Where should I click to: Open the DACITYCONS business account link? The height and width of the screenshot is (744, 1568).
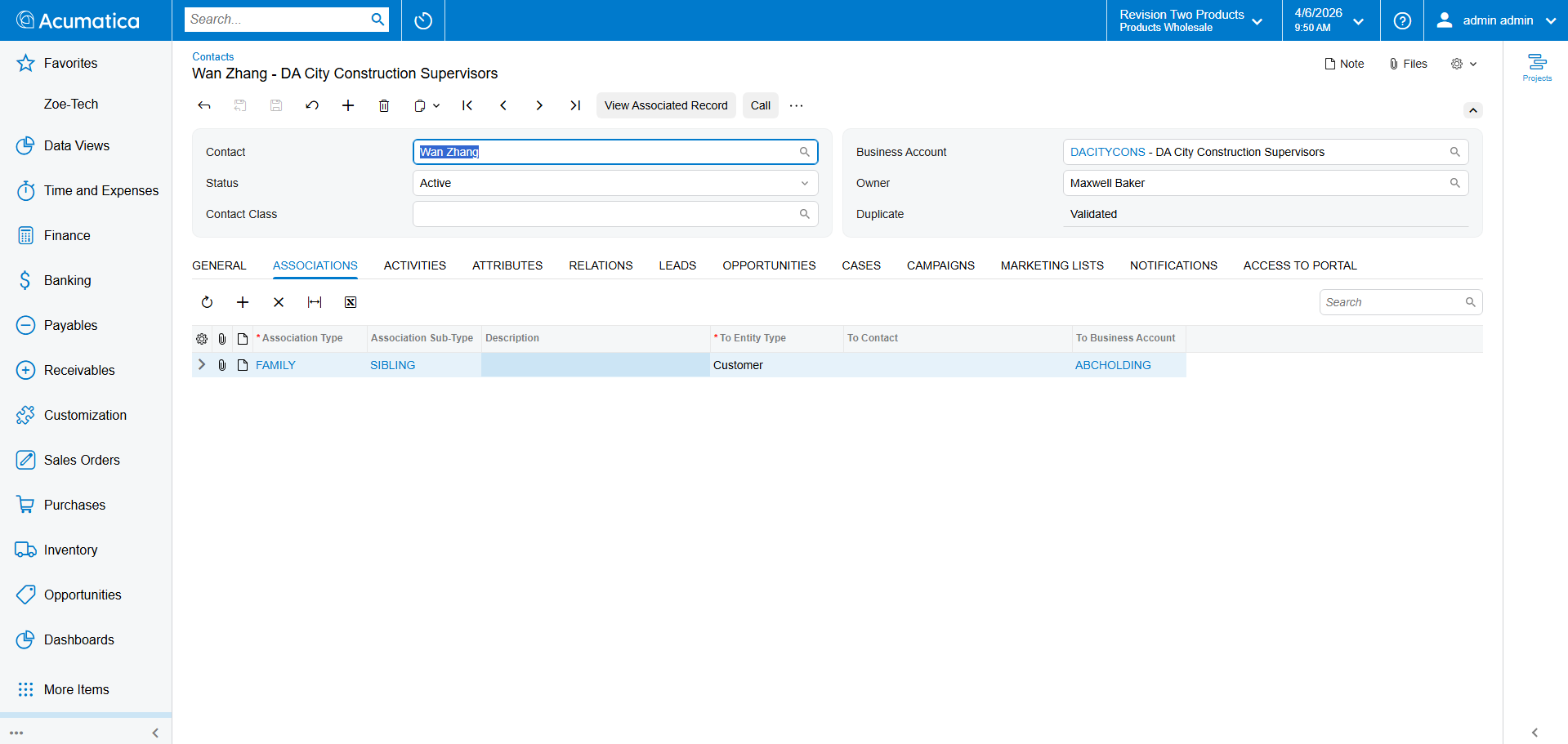coord(1107,152)
